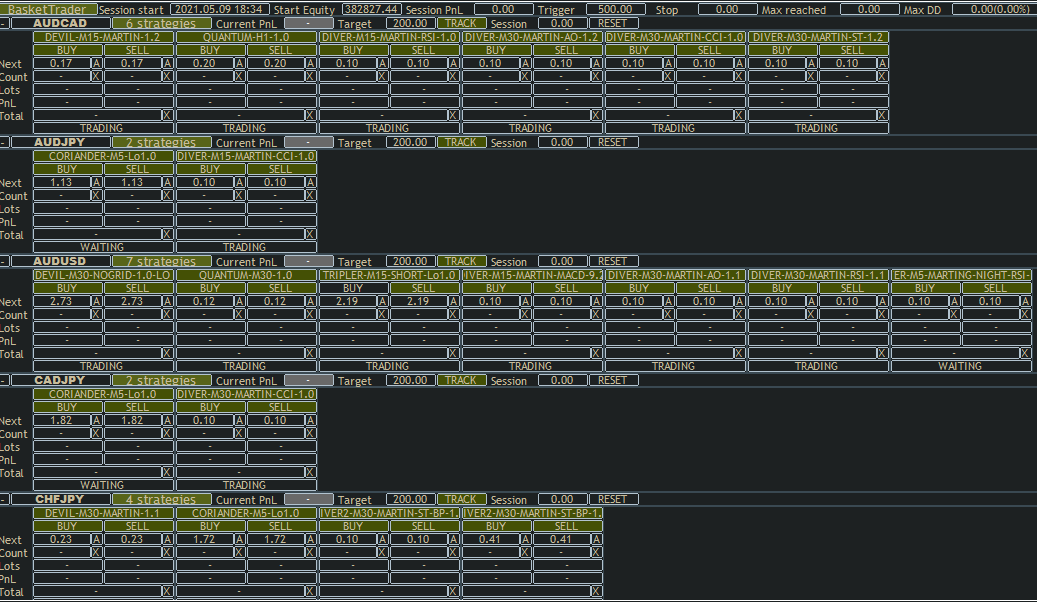The height and width of the screenshot is (602, 1037).
Task: Click the Session start date field
Action: pyautogui.click(x=220, y=10)
